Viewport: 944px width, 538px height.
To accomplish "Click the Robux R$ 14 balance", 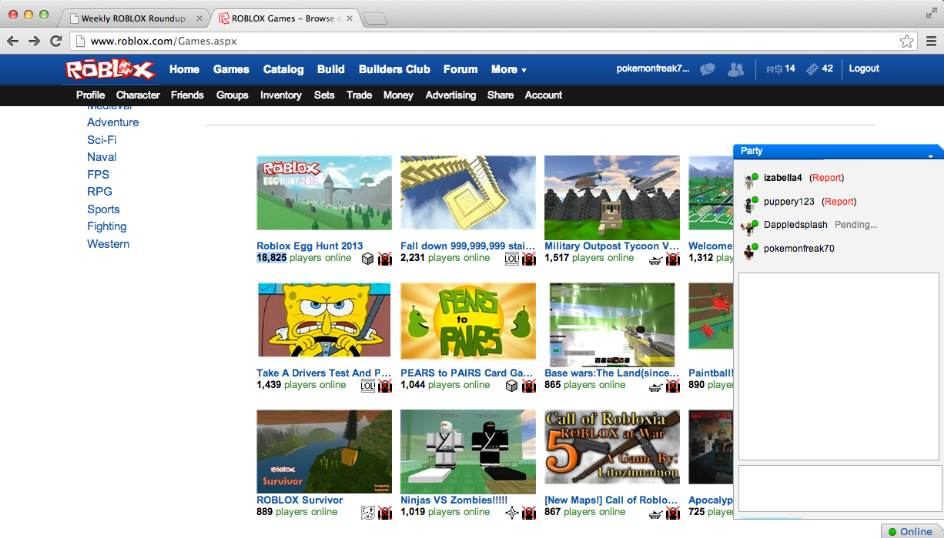I will point(781,69).
